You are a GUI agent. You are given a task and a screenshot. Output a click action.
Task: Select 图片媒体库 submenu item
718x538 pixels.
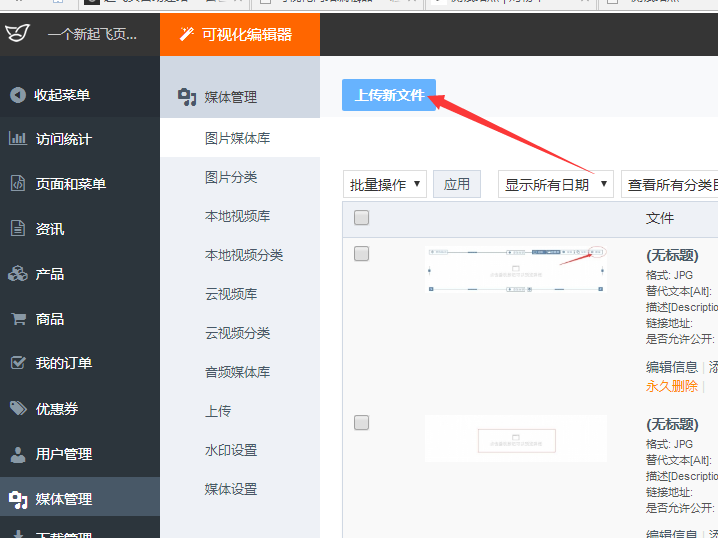pos(237,138)
